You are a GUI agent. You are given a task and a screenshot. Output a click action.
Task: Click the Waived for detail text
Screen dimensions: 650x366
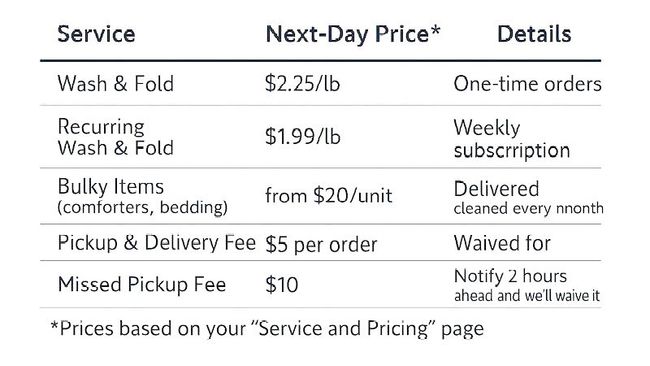coord(502,243)
